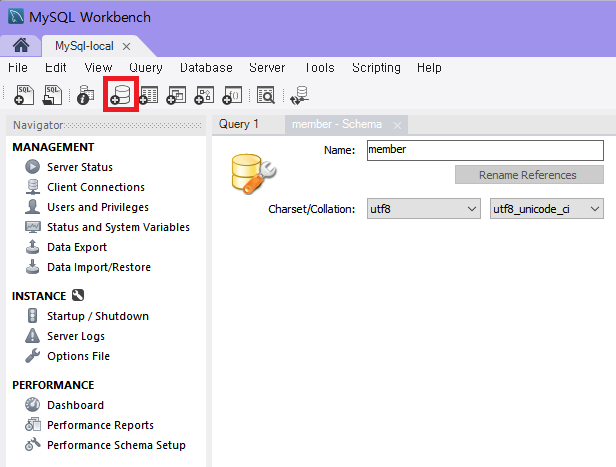Image resolution: width=616 pixels, height=467 pixels.
Task: Open Options File
Action: click(x=79, y=356)
